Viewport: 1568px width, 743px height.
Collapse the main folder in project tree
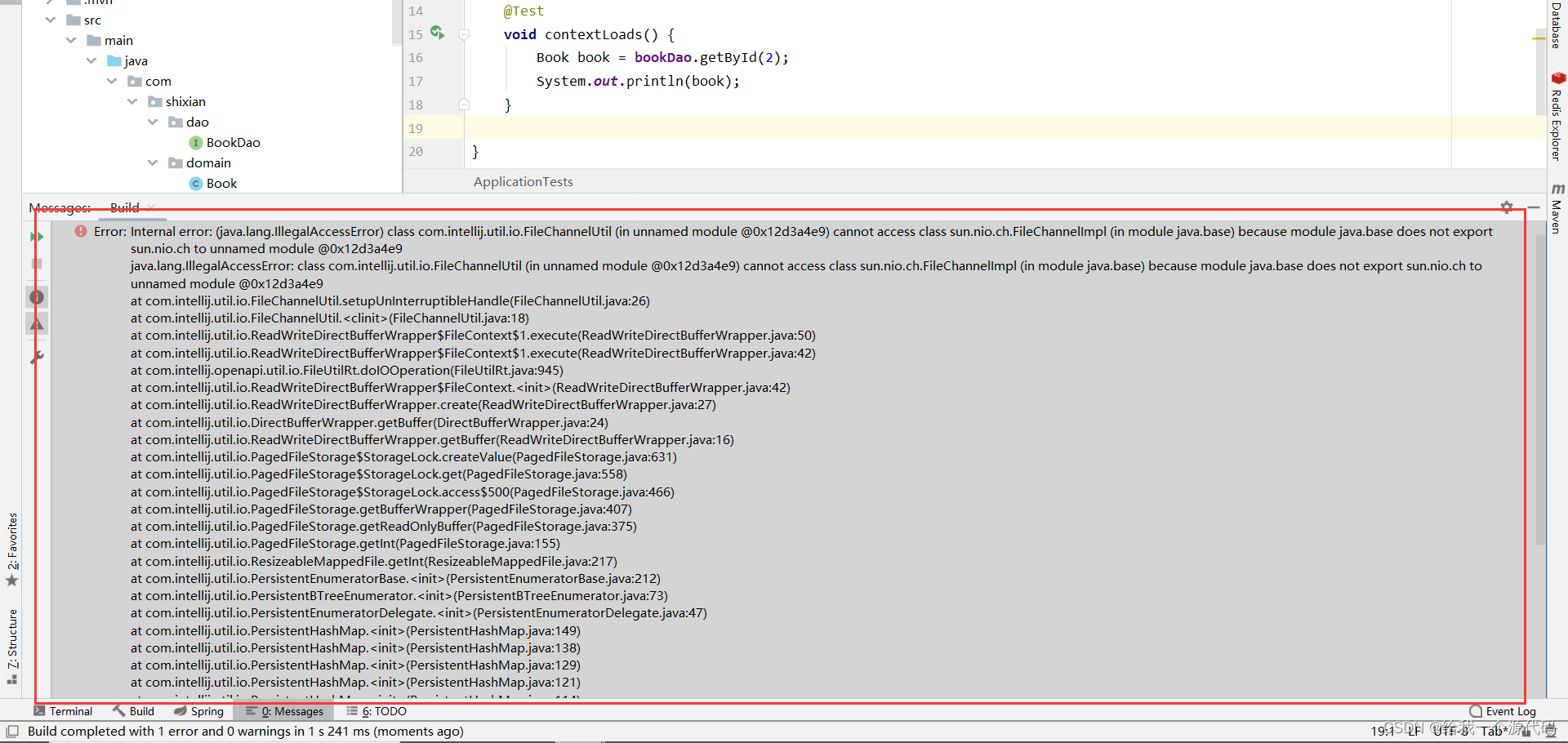(71, 40)
